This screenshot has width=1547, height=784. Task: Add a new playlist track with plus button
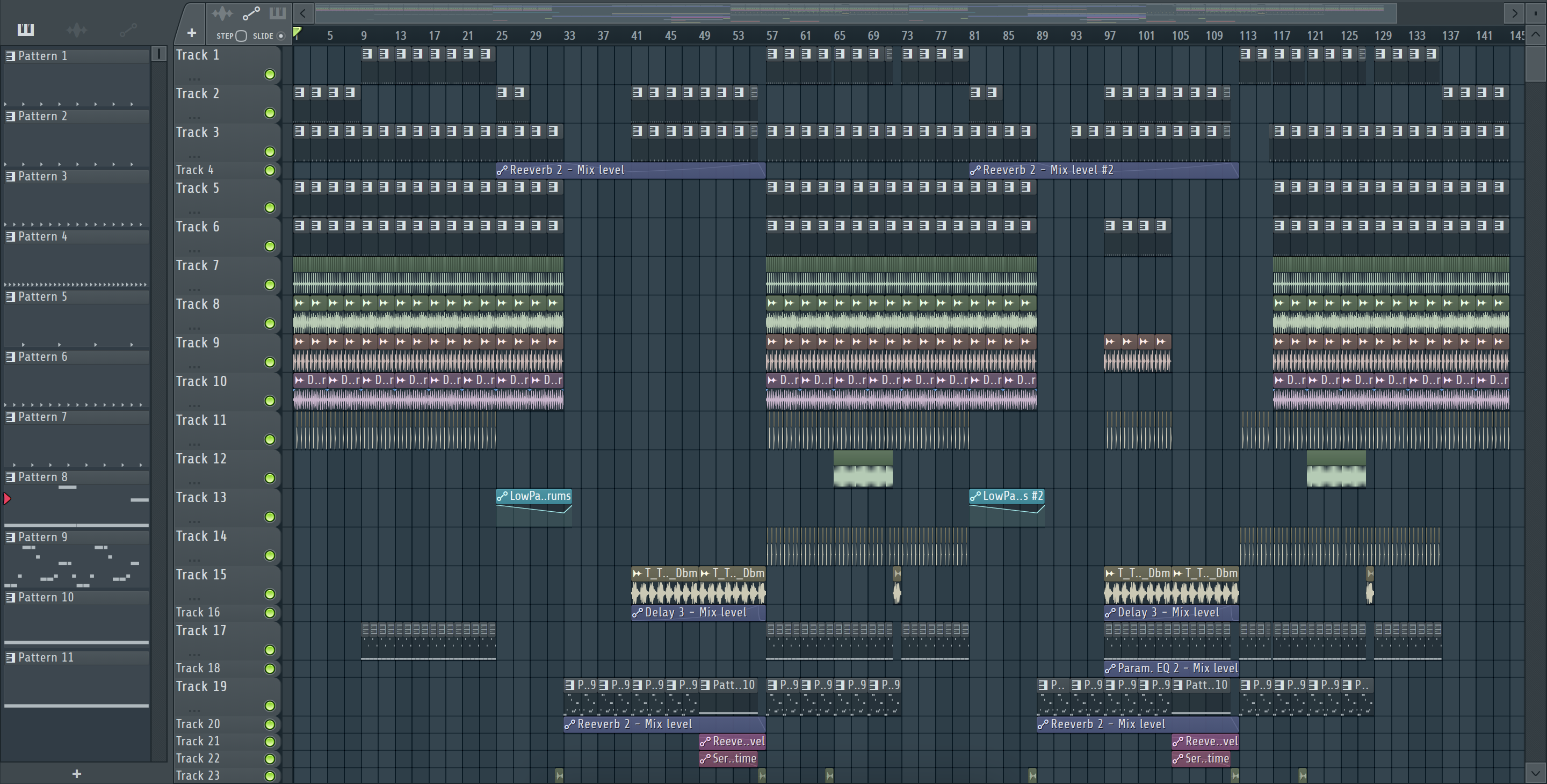point(192,33)
